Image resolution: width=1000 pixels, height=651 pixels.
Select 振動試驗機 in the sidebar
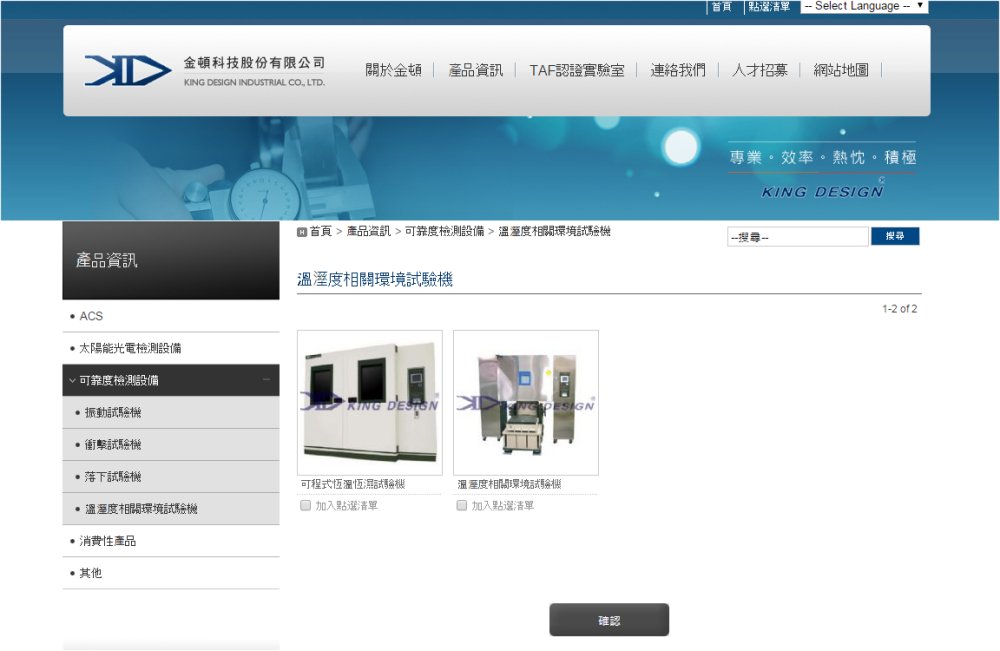[x=113, y=412]
